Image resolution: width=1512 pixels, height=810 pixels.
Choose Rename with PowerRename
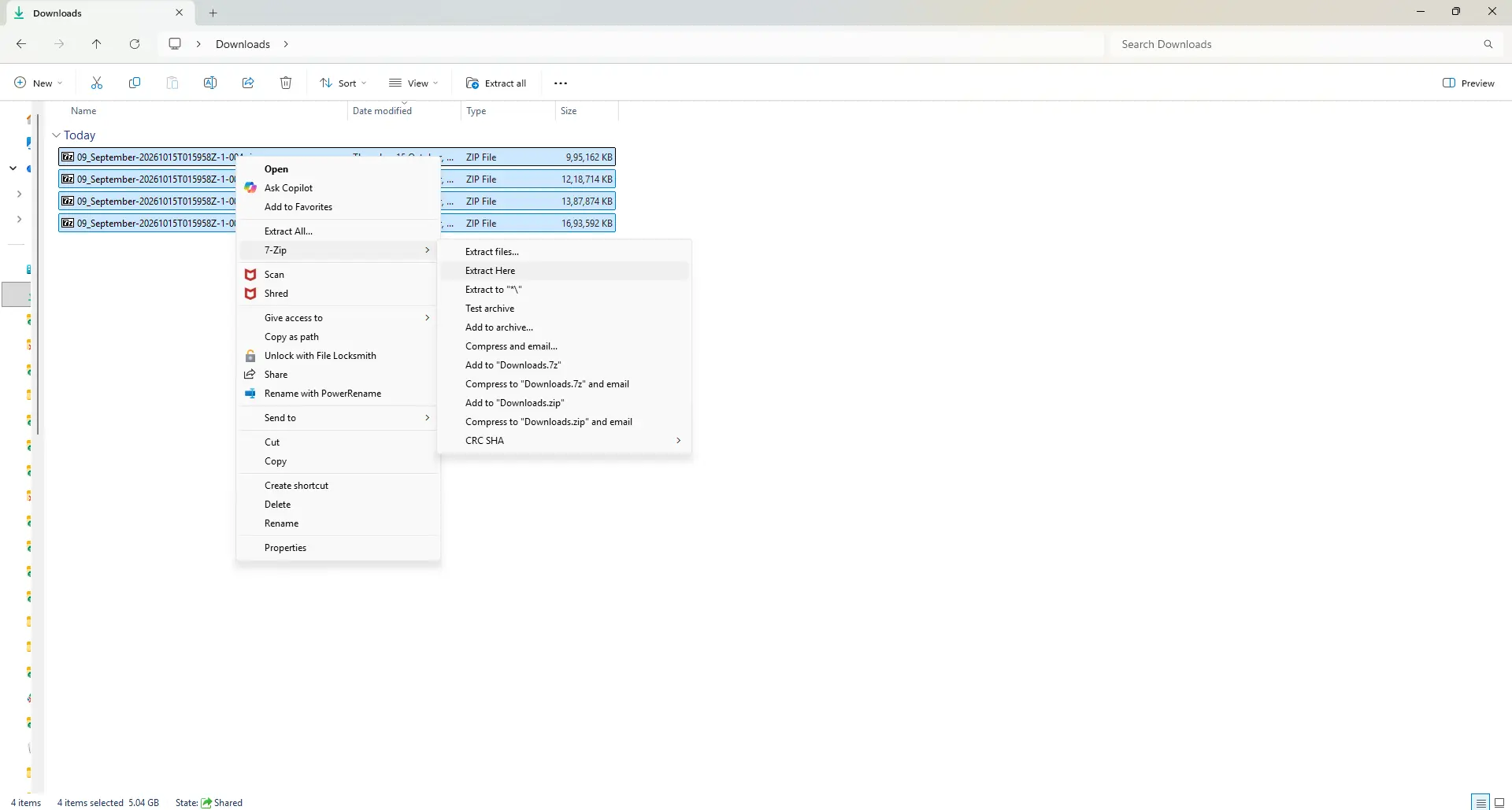pos(339,394)
